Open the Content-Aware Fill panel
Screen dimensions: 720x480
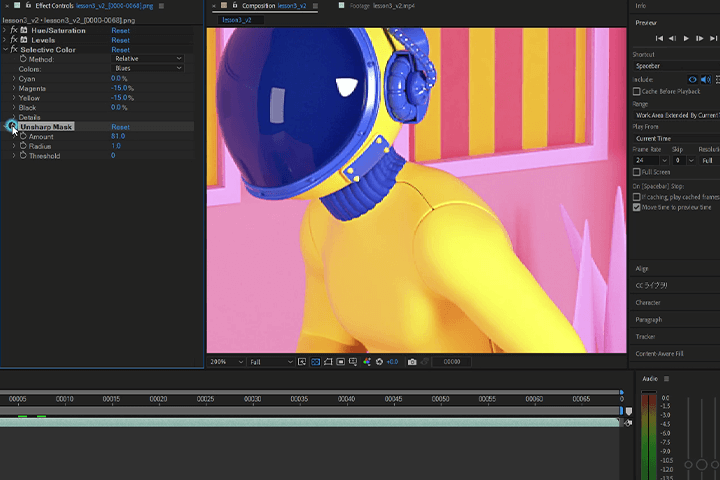coord(659,354)
